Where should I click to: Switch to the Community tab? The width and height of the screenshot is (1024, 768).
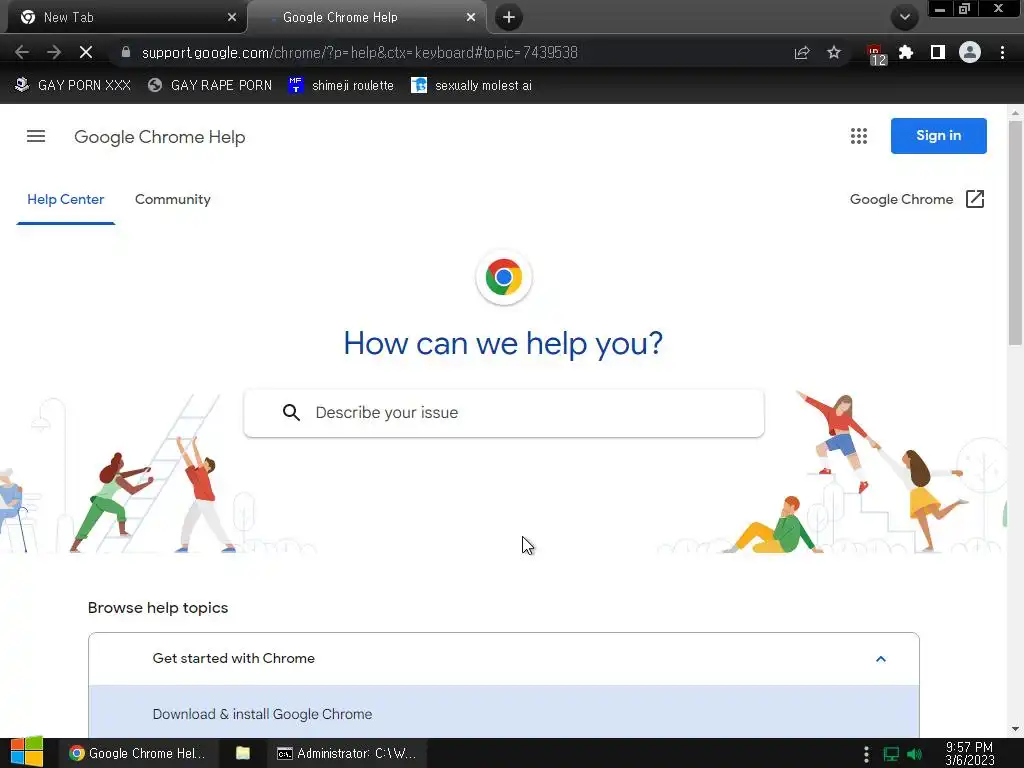pyautogui.click(x=172, y=199)
